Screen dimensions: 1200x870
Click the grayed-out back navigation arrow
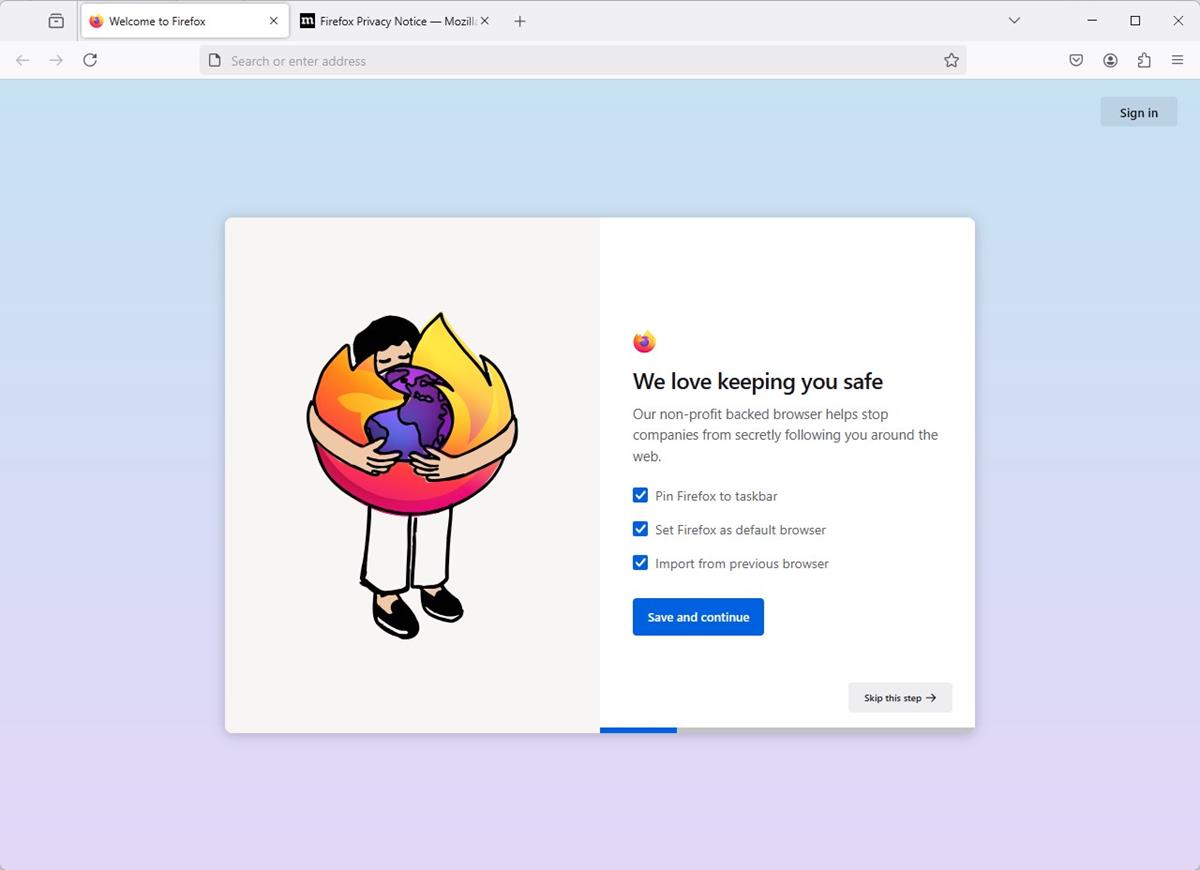tap(22, 60)
